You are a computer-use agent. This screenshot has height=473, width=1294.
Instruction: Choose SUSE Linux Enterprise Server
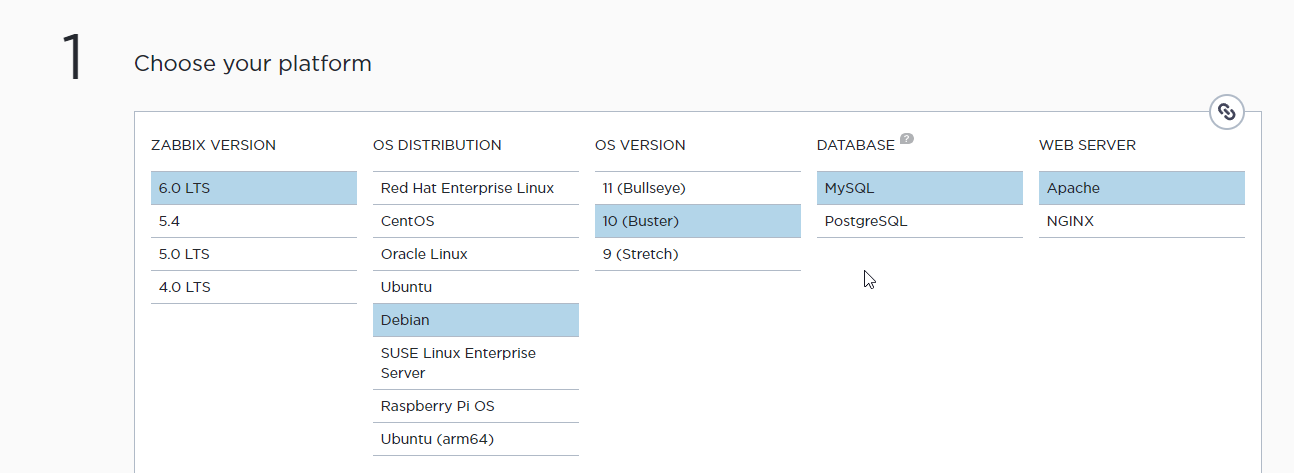(x=476, y=363)
